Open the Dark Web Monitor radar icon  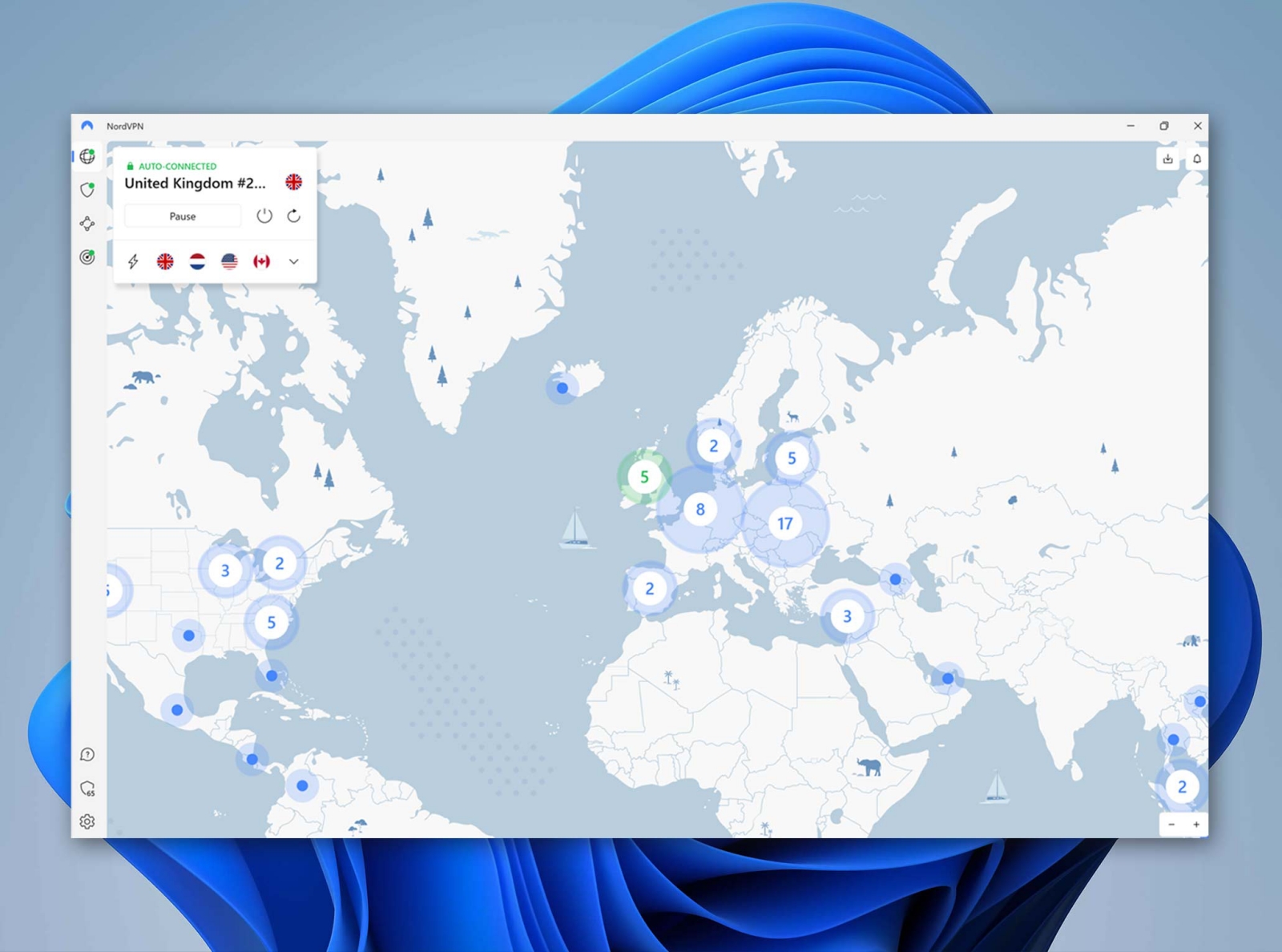tap(87, 257)
